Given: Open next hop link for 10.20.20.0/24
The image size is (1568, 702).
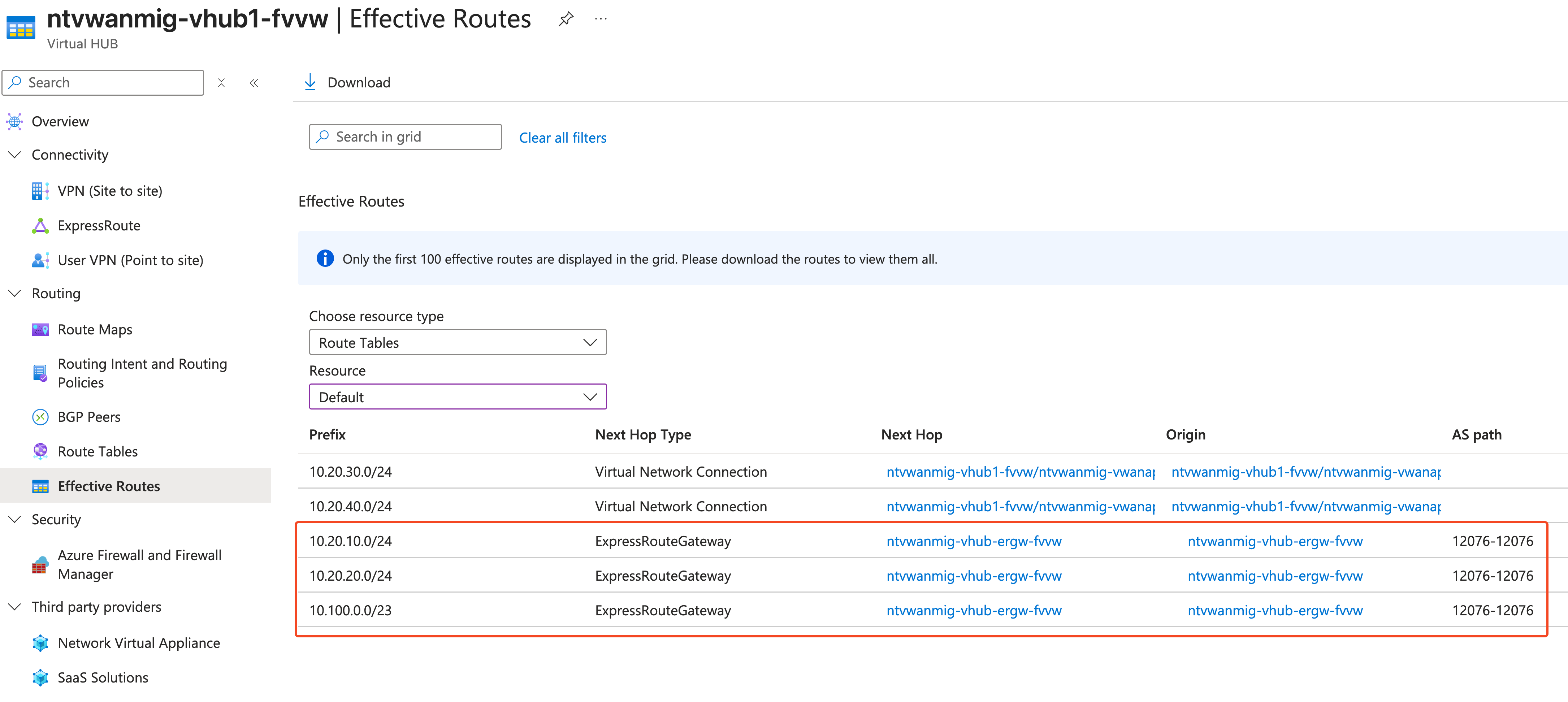Looking at the screenshot, I should [x=974, y=576].
